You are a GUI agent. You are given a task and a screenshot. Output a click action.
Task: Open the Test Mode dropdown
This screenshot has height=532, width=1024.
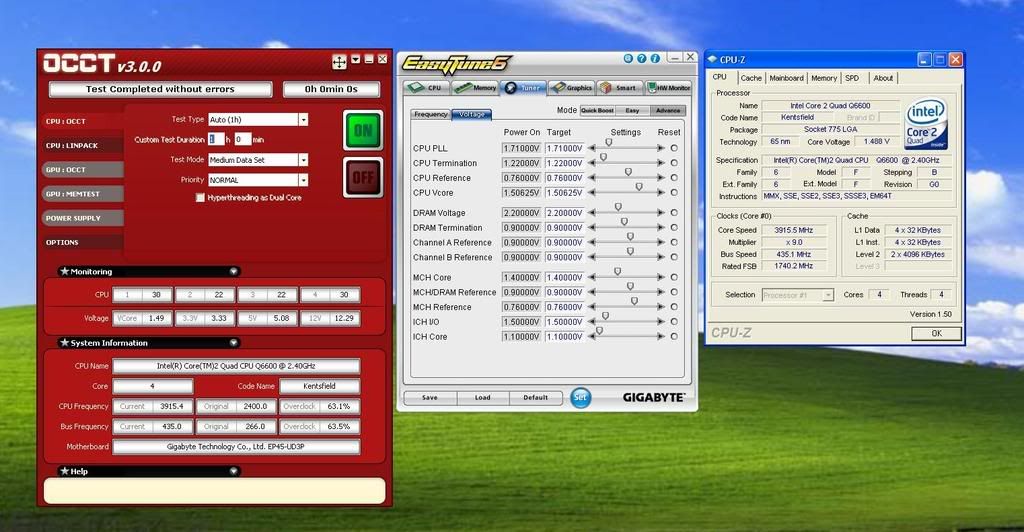pyautogui.click(x=303, y=160)
